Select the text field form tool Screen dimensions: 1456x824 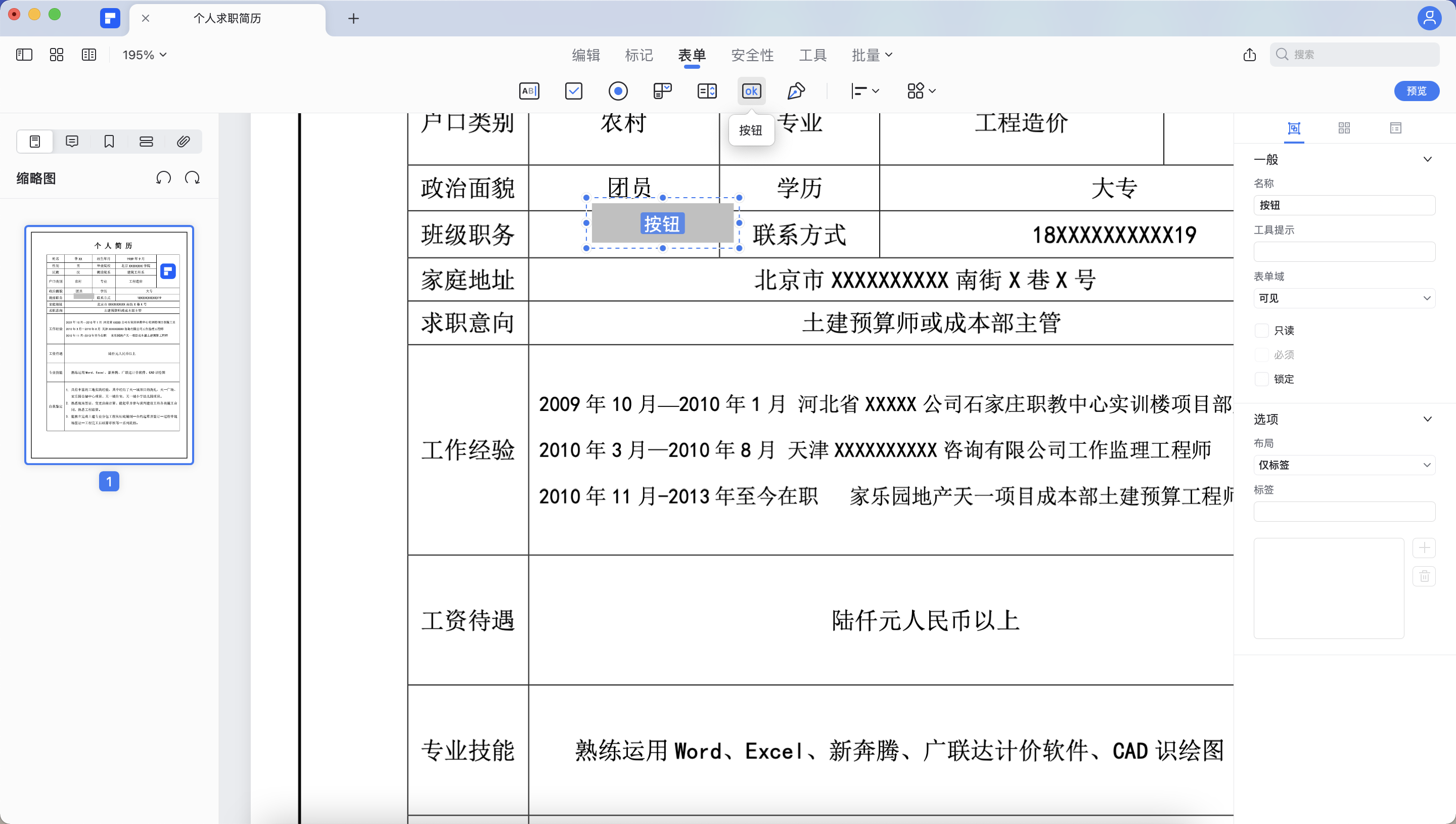(x=530, y=90)
